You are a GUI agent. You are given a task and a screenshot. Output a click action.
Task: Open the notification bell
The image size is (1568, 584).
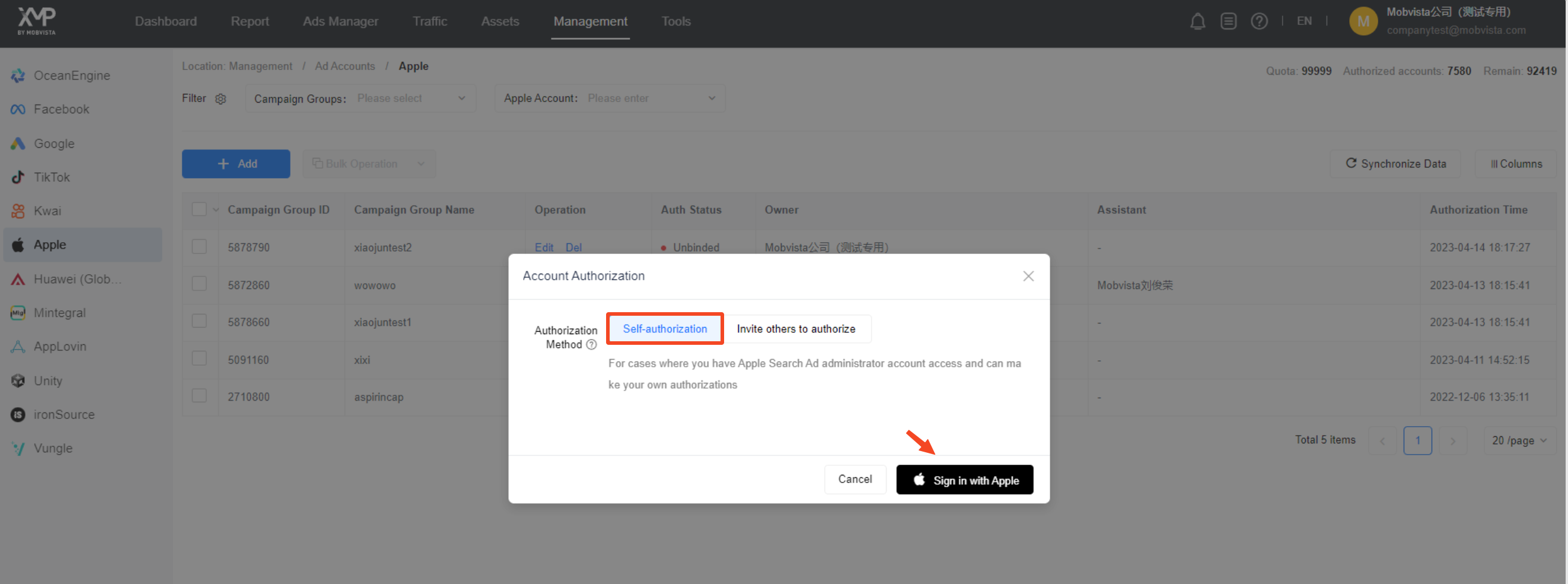pos(1198,21)
